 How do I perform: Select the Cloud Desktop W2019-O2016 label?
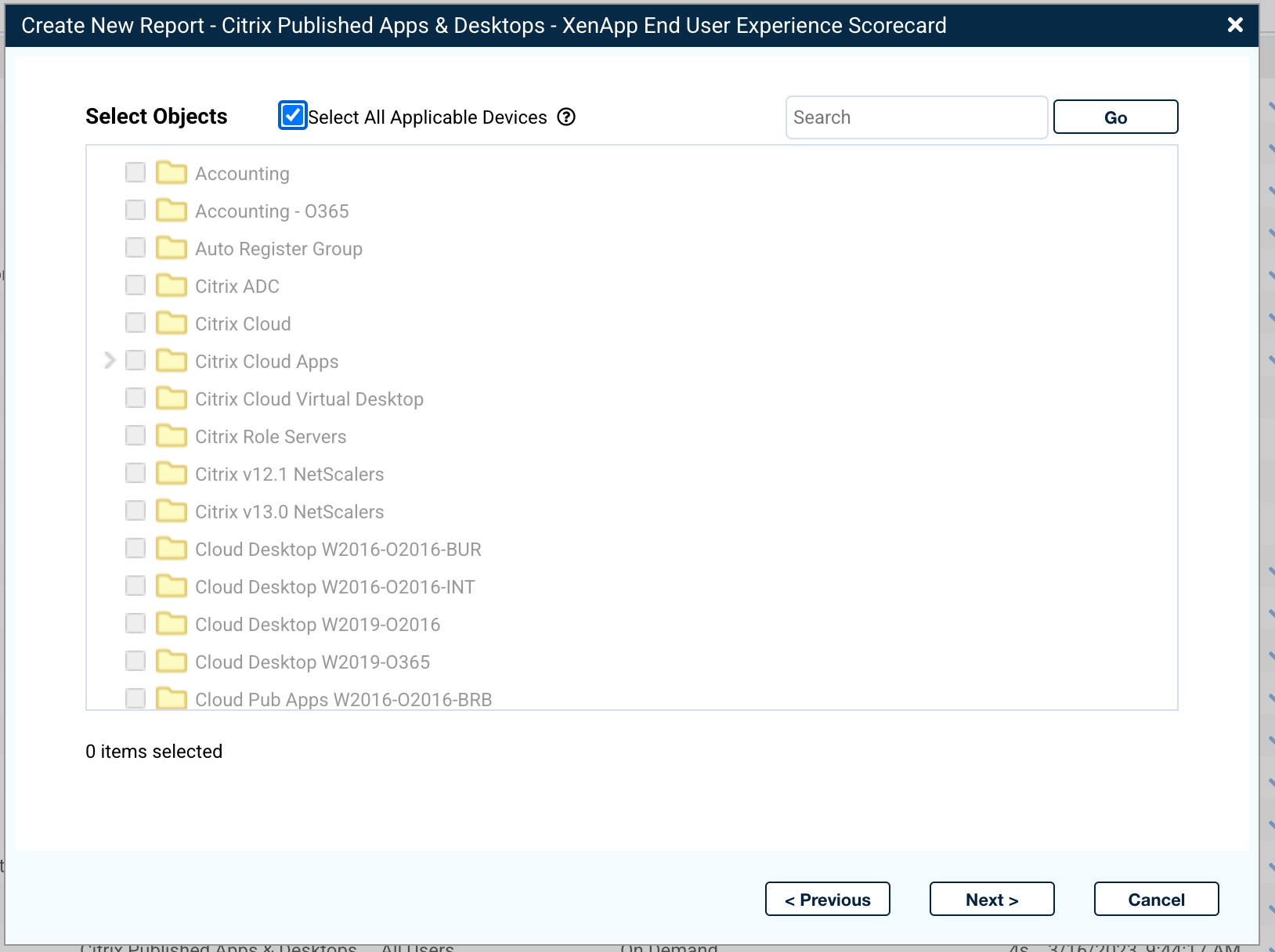(318, 625)
